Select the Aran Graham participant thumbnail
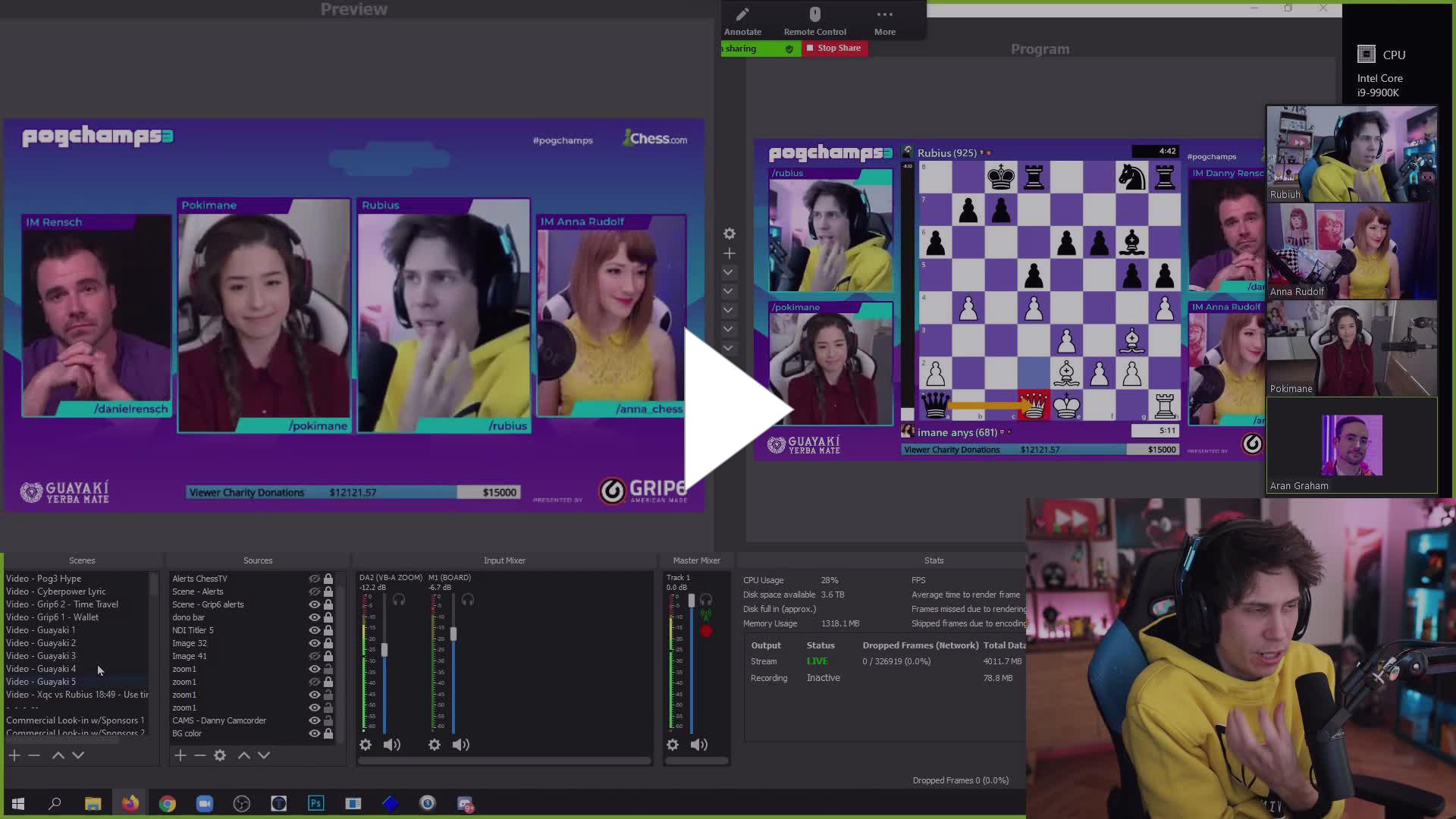1456x819 pixels. click(1351, 445)
